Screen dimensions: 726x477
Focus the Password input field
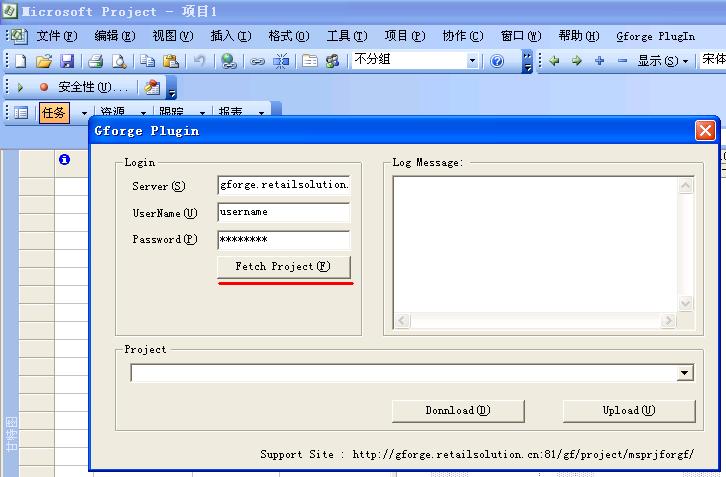pyautogui.click(x=284, y=240)
